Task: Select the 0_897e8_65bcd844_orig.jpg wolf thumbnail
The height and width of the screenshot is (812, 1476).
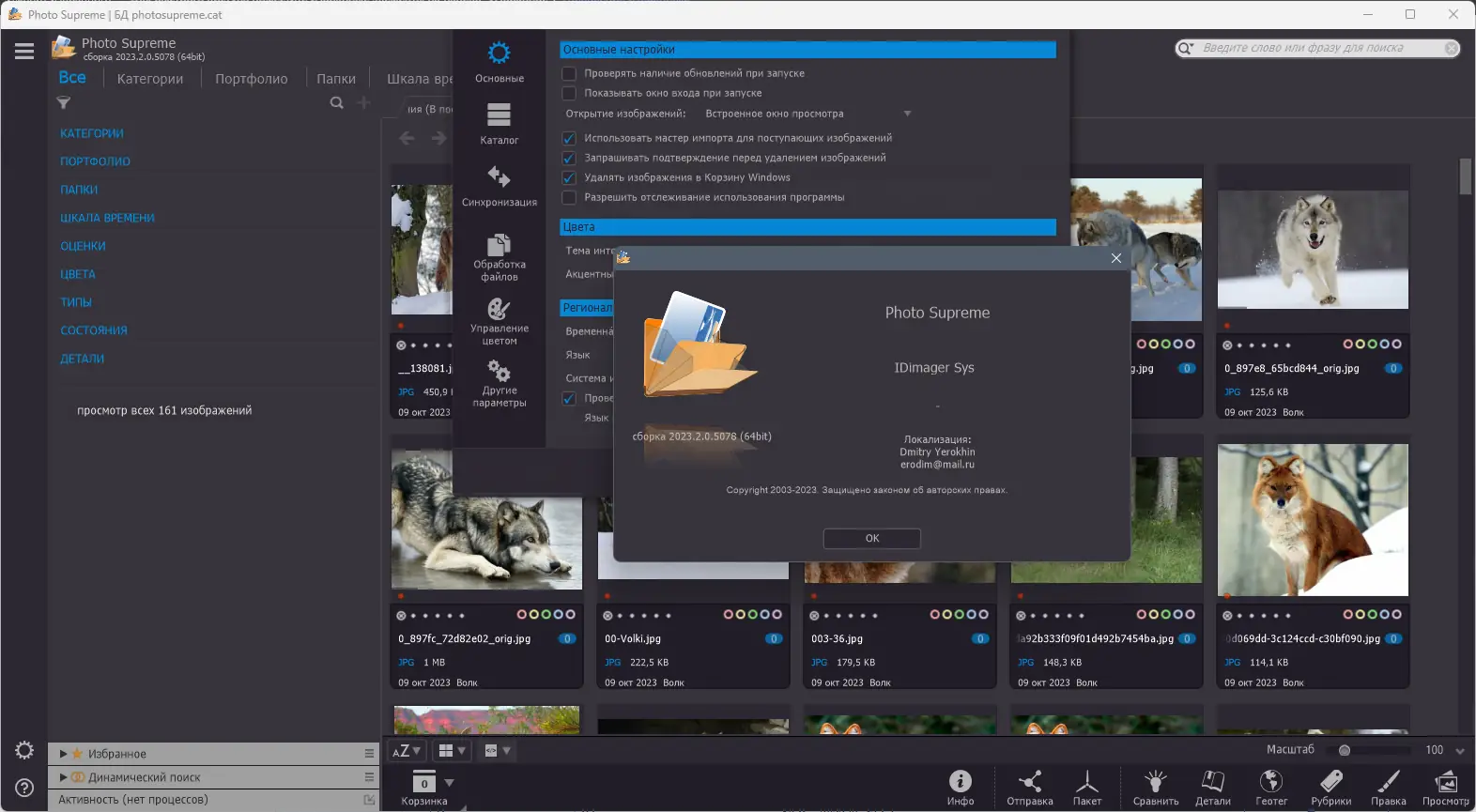Action: [x=1313, y=250]
